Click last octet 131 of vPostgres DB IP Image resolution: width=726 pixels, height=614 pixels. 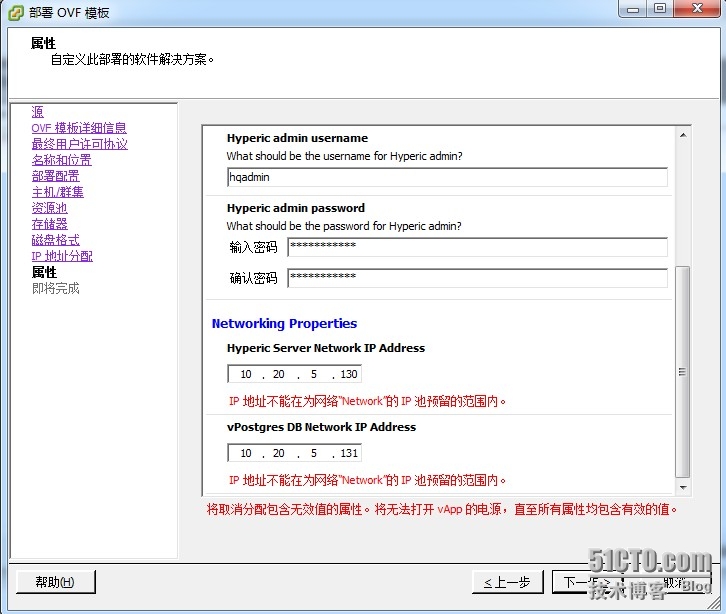tap(349, 453)
